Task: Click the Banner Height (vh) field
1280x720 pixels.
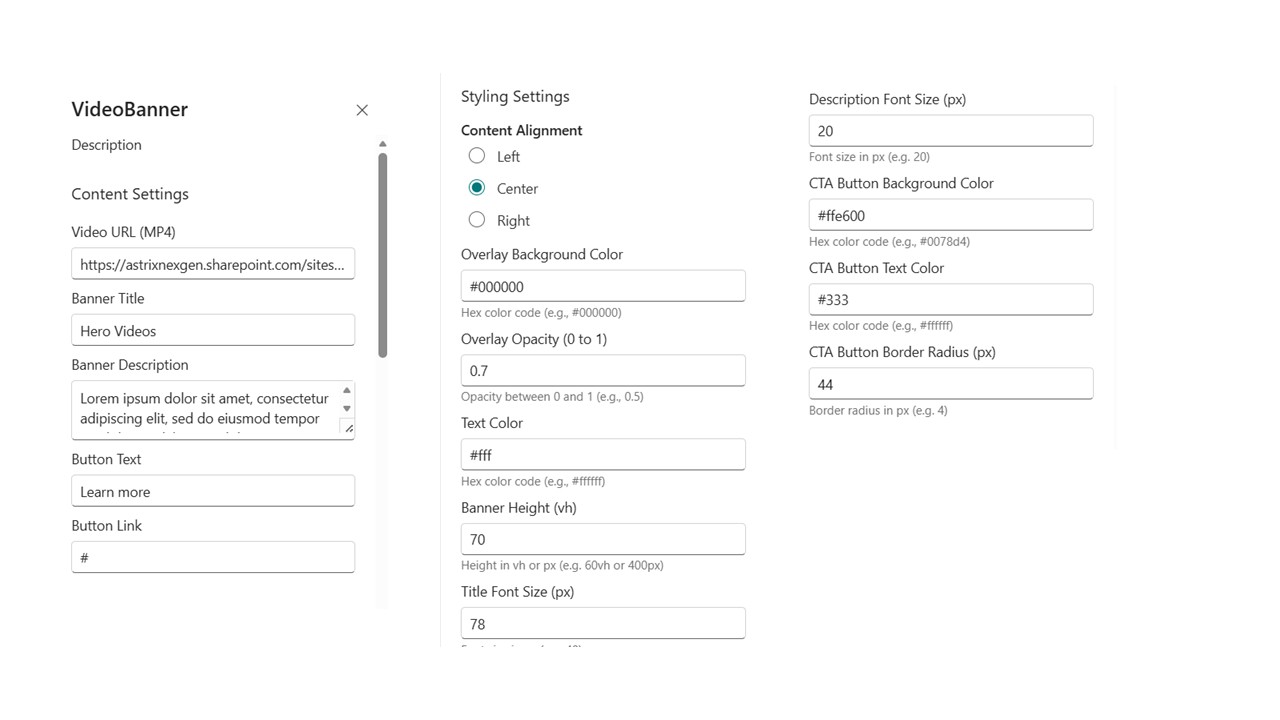Action: (x=602, y=539)
